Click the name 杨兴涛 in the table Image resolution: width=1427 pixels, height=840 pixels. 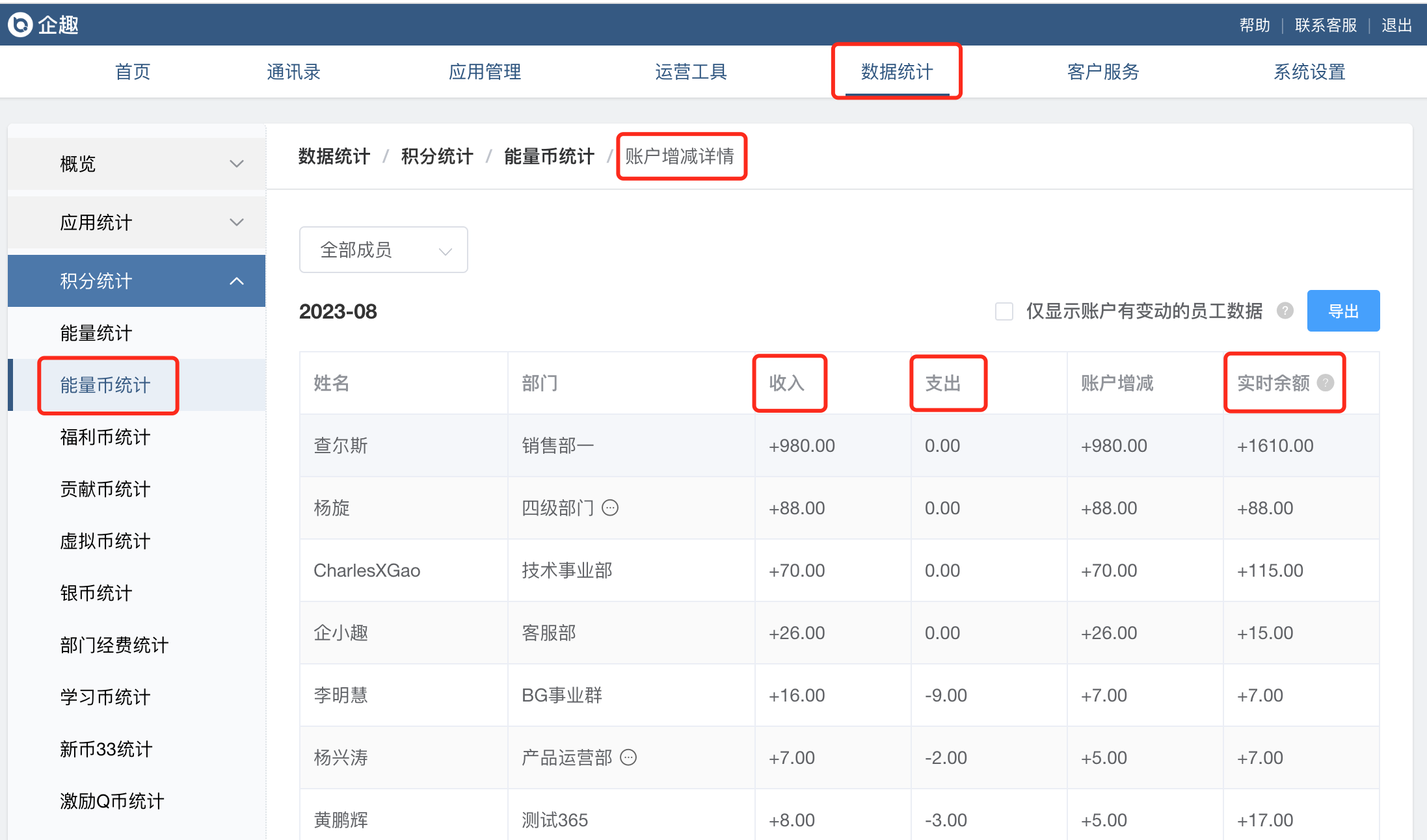341,757
